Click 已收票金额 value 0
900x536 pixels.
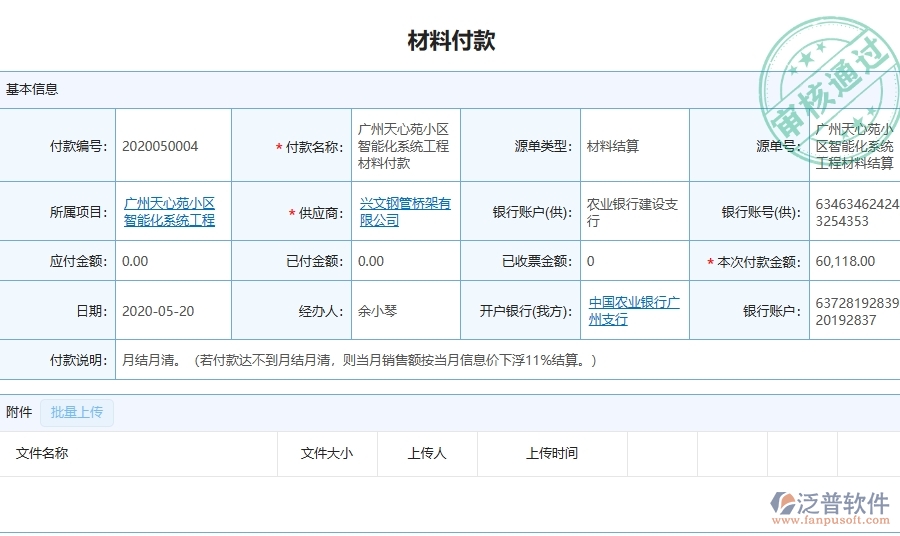(591, 262)
